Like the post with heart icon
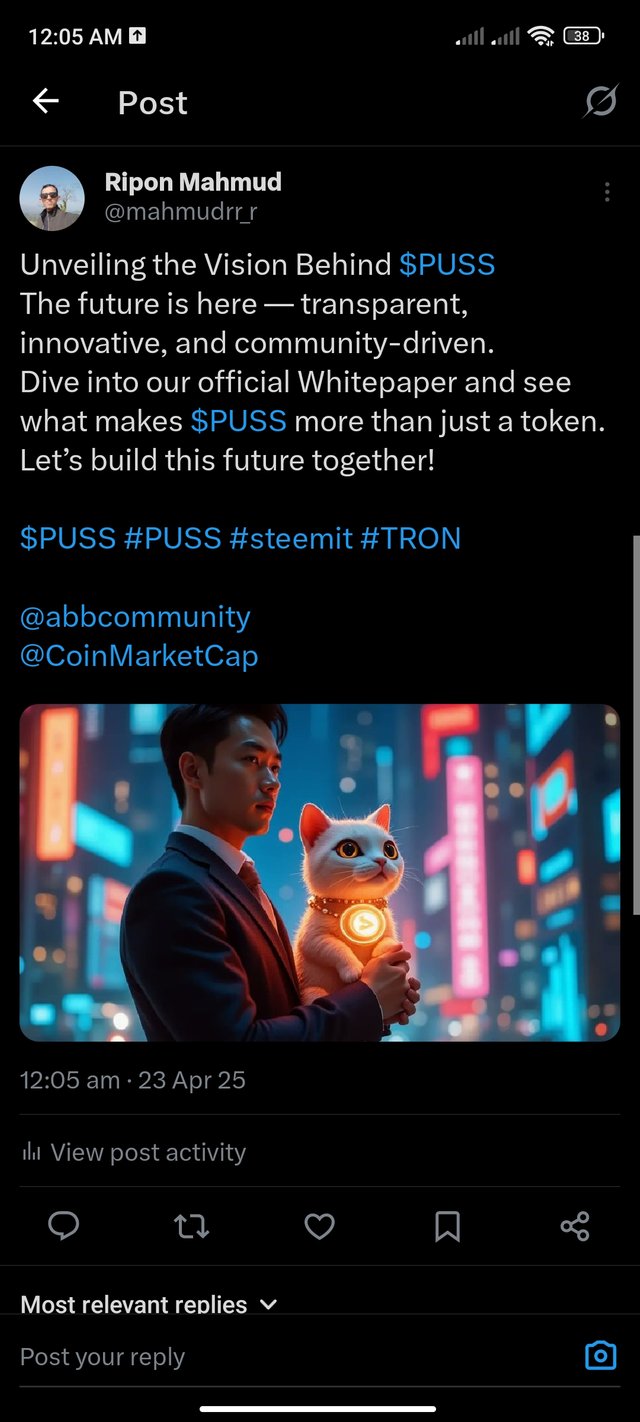 (319, 1226)
